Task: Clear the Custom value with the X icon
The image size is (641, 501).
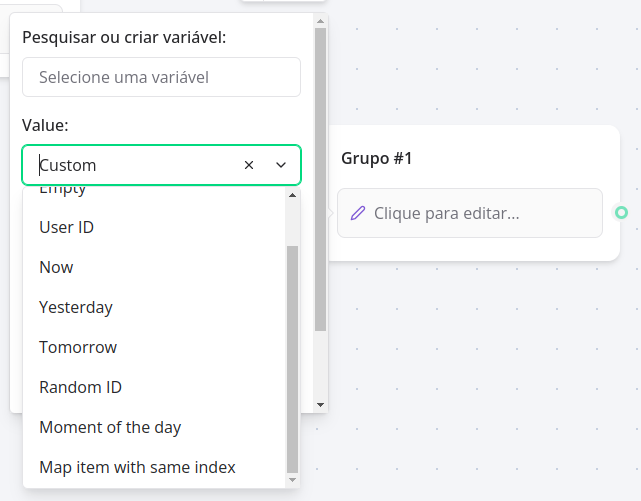Action: point(249,165)
